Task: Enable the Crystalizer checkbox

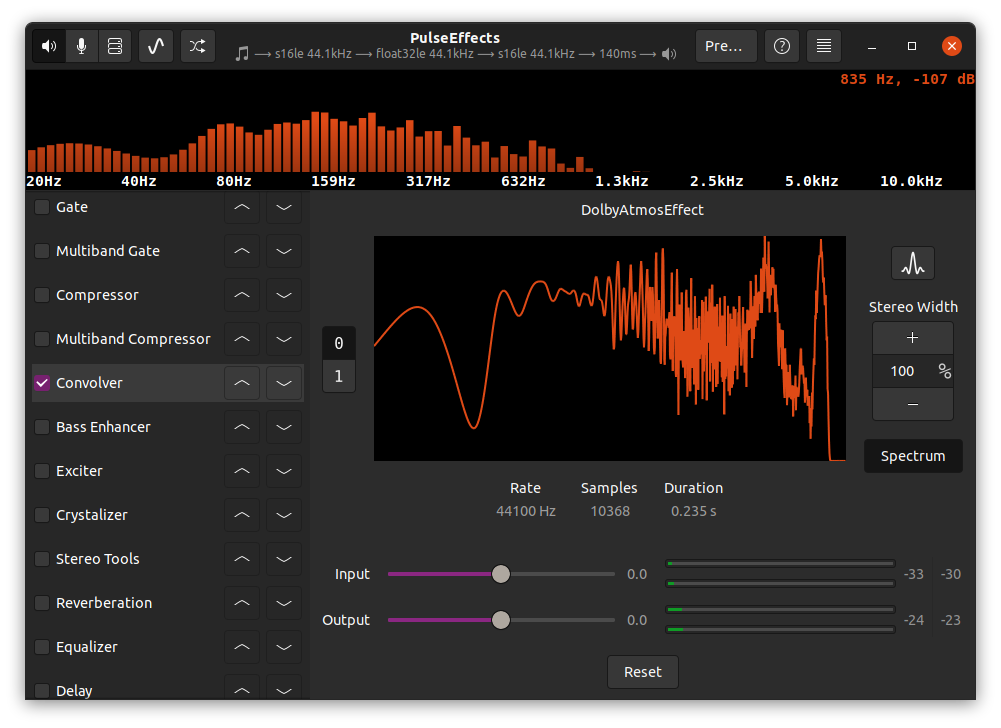Action: coord(42,515)
